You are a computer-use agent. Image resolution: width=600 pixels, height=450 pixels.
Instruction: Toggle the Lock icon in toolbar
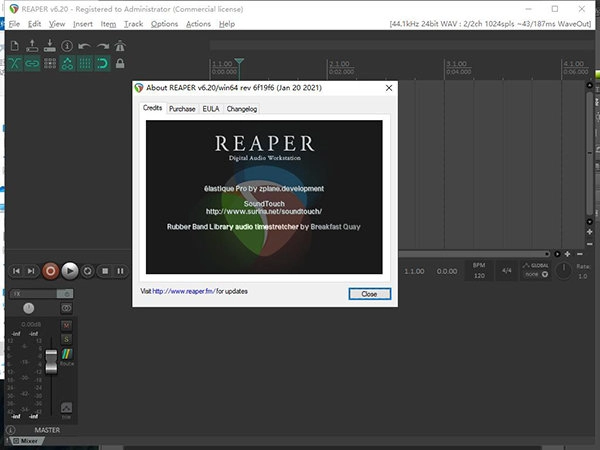(x=119, y=65)
